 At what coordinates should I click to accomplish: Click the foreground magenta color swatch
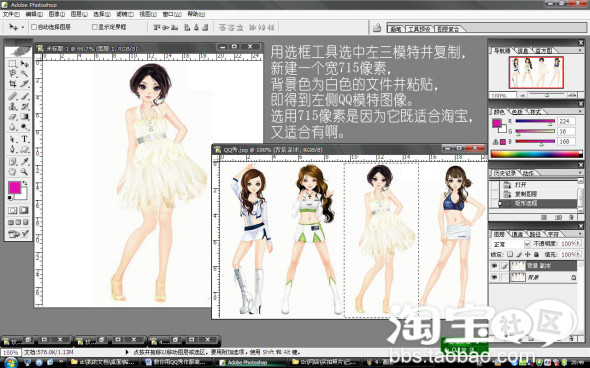14,187
